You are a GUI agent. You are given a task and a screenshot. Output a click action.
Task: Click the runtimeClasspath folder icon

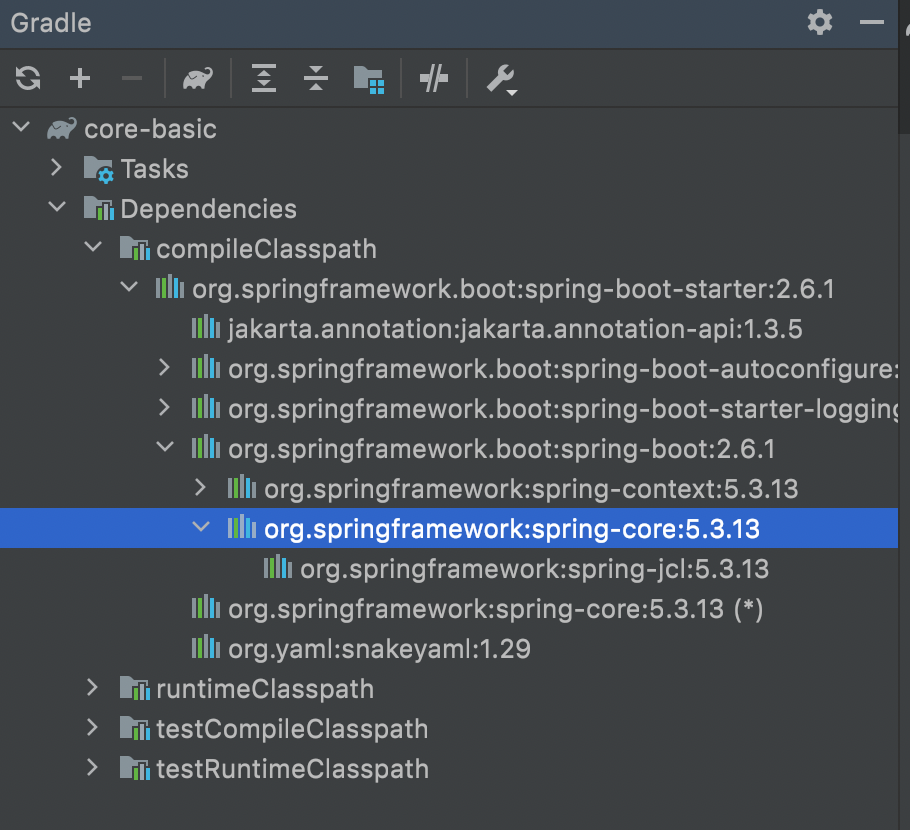coord(135,689)
